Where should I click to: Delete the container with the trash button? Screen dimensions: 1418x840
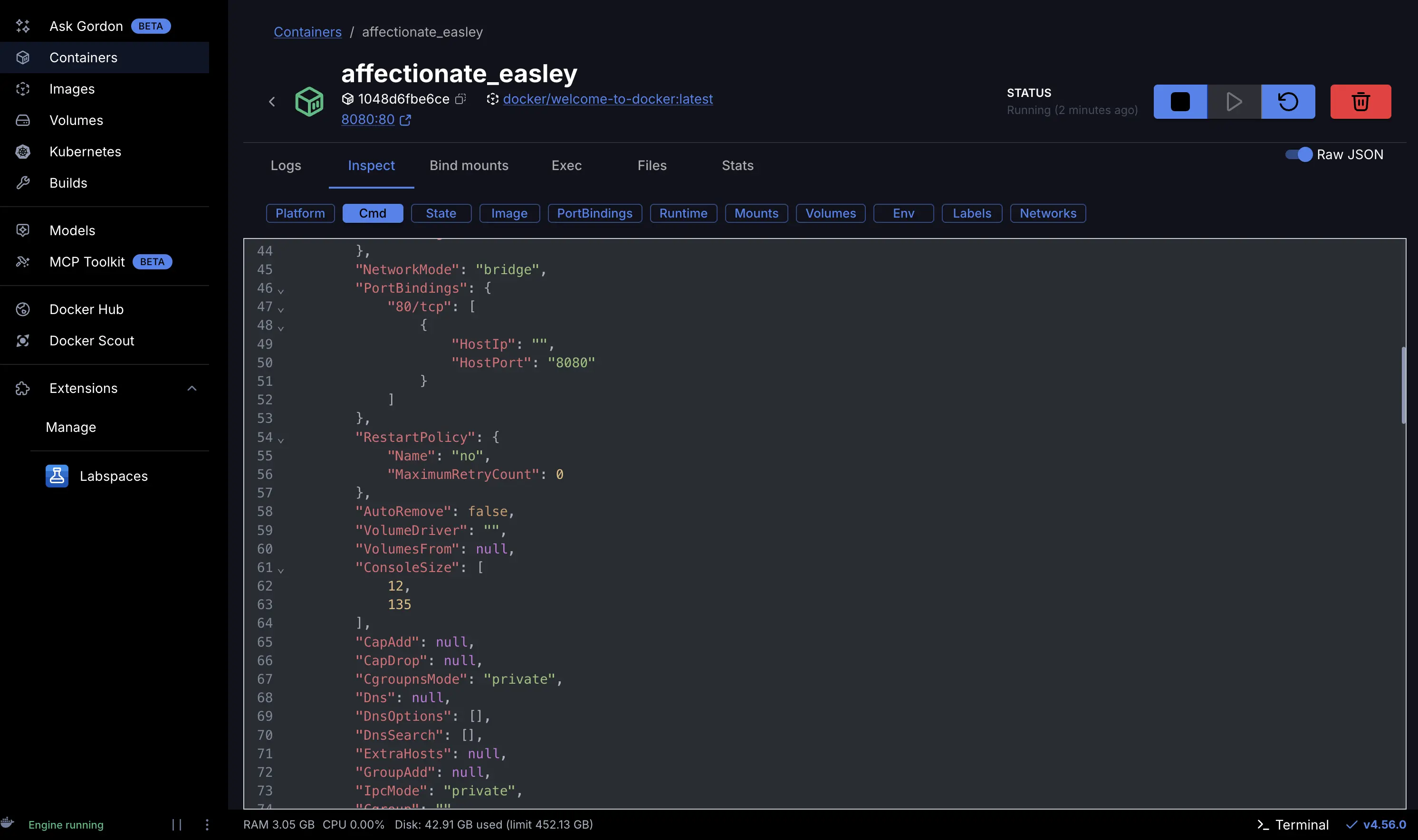pos(1361,102)
